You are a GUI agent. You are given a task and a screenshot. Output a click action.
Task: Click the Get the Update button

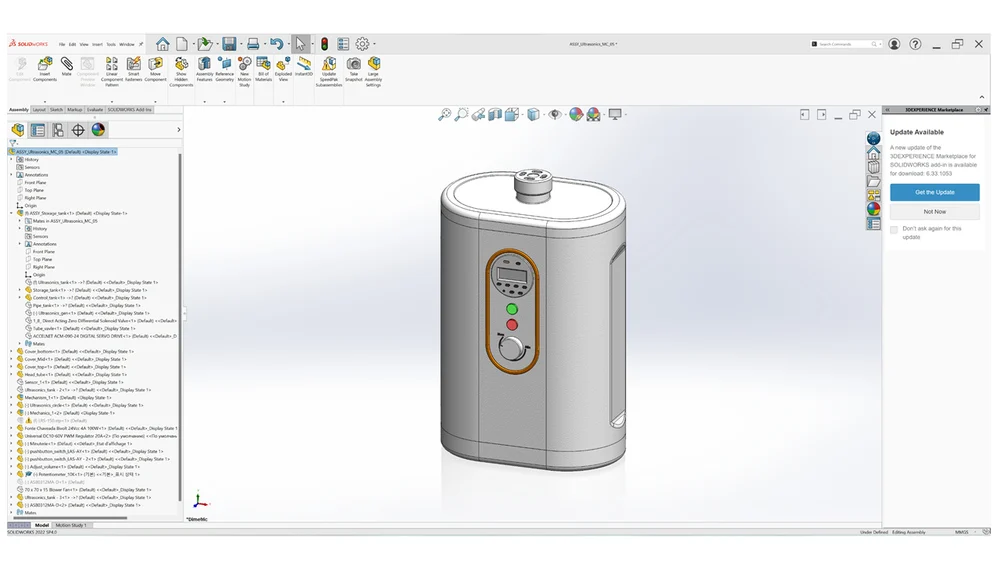point(934,192)
